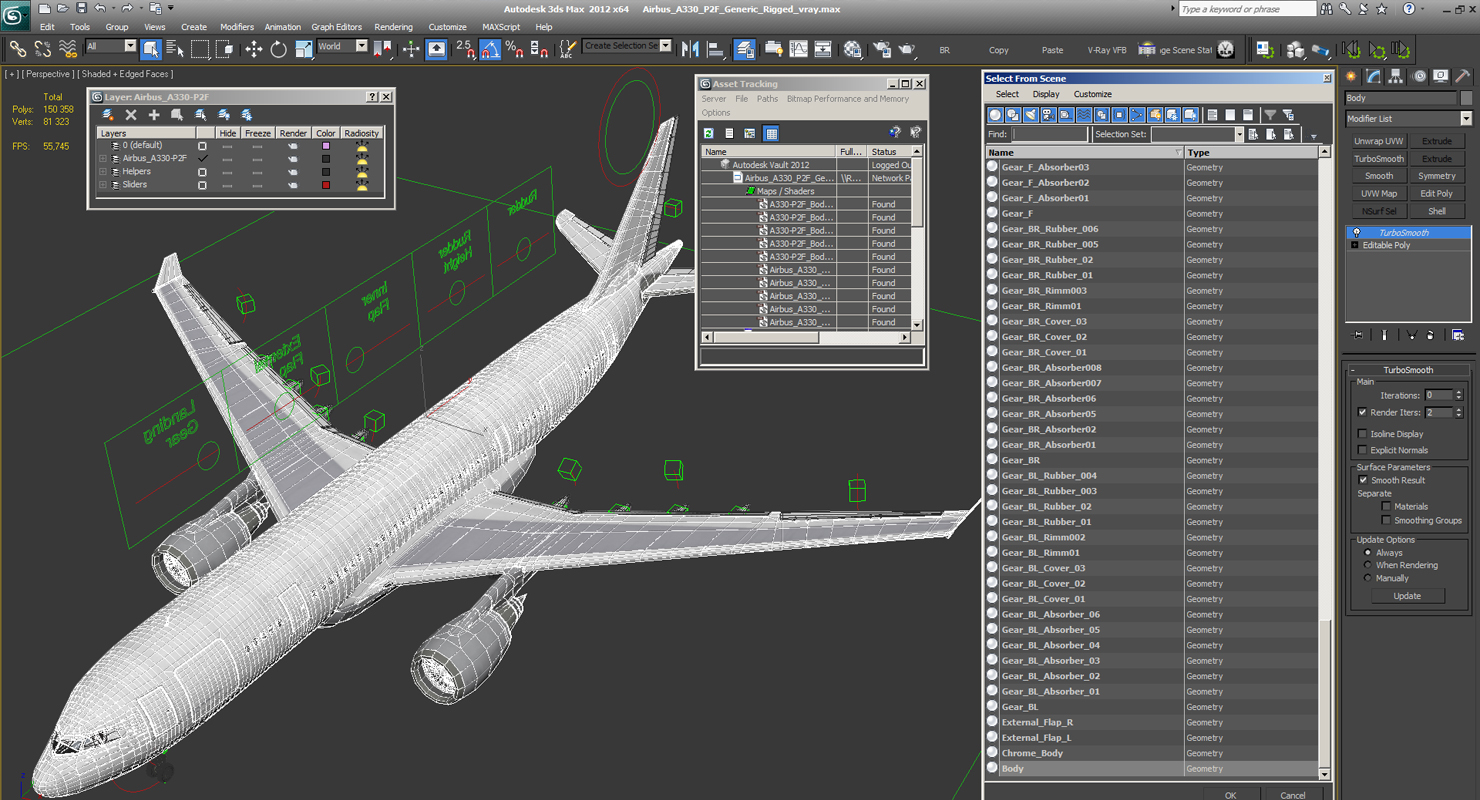Toggle the Angle Snap icon
Screen dimensions: 1480x800
[490, 49]
